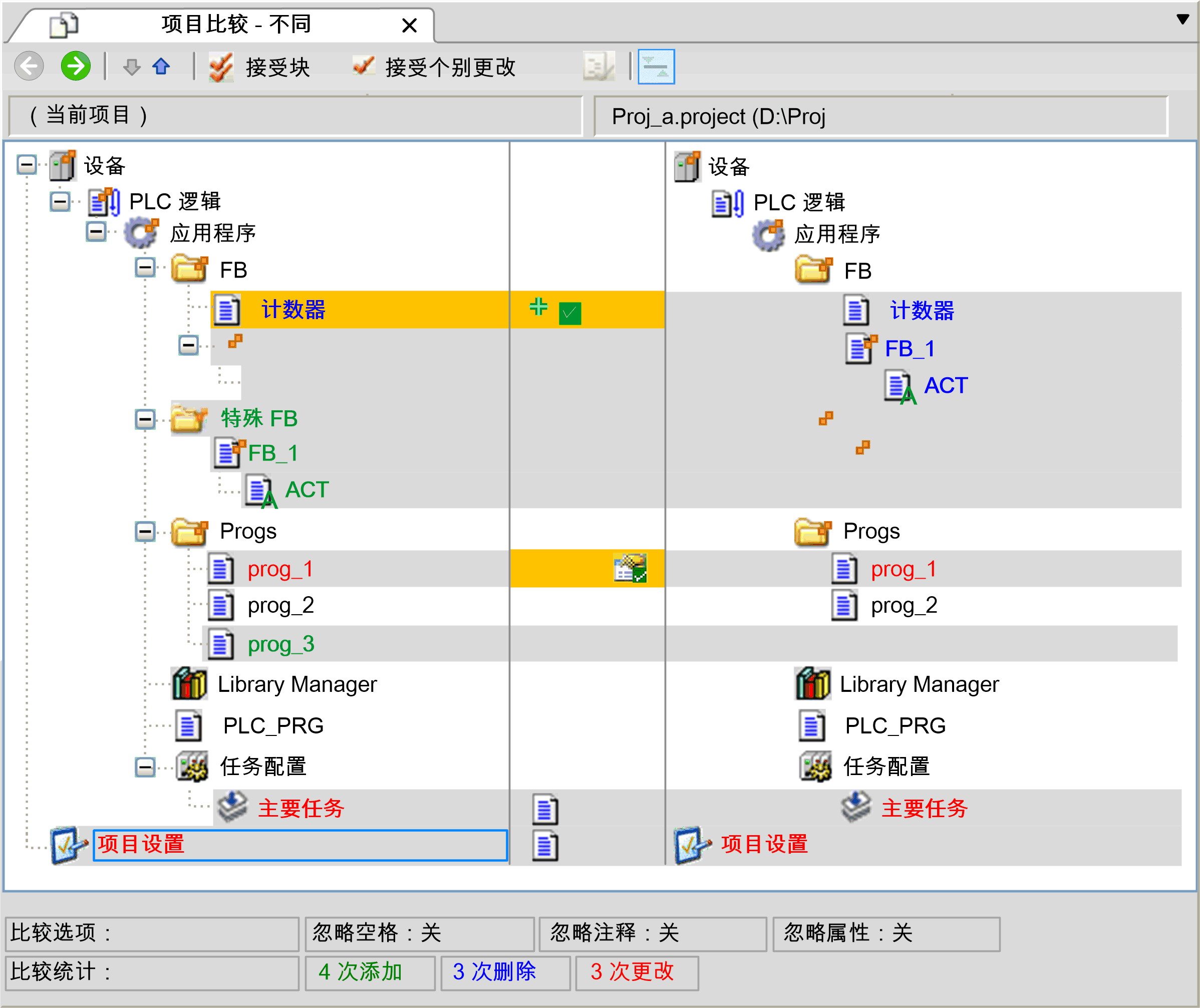Screen dimensions: 1200x1008
Task: Select the 项目比较 - 不同 tab
Action: pyautogui.click(x=236, y=25)
